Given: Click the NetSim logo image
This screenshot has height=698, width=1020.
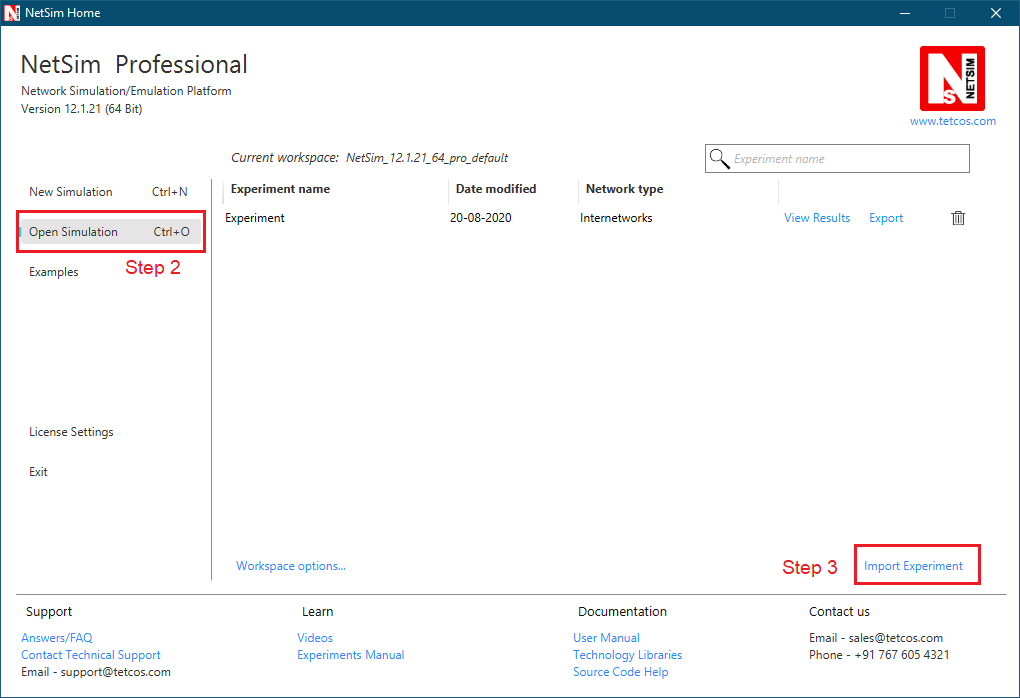Looking at the screenshot, I should pyautogui.click(x=952, y=79).
